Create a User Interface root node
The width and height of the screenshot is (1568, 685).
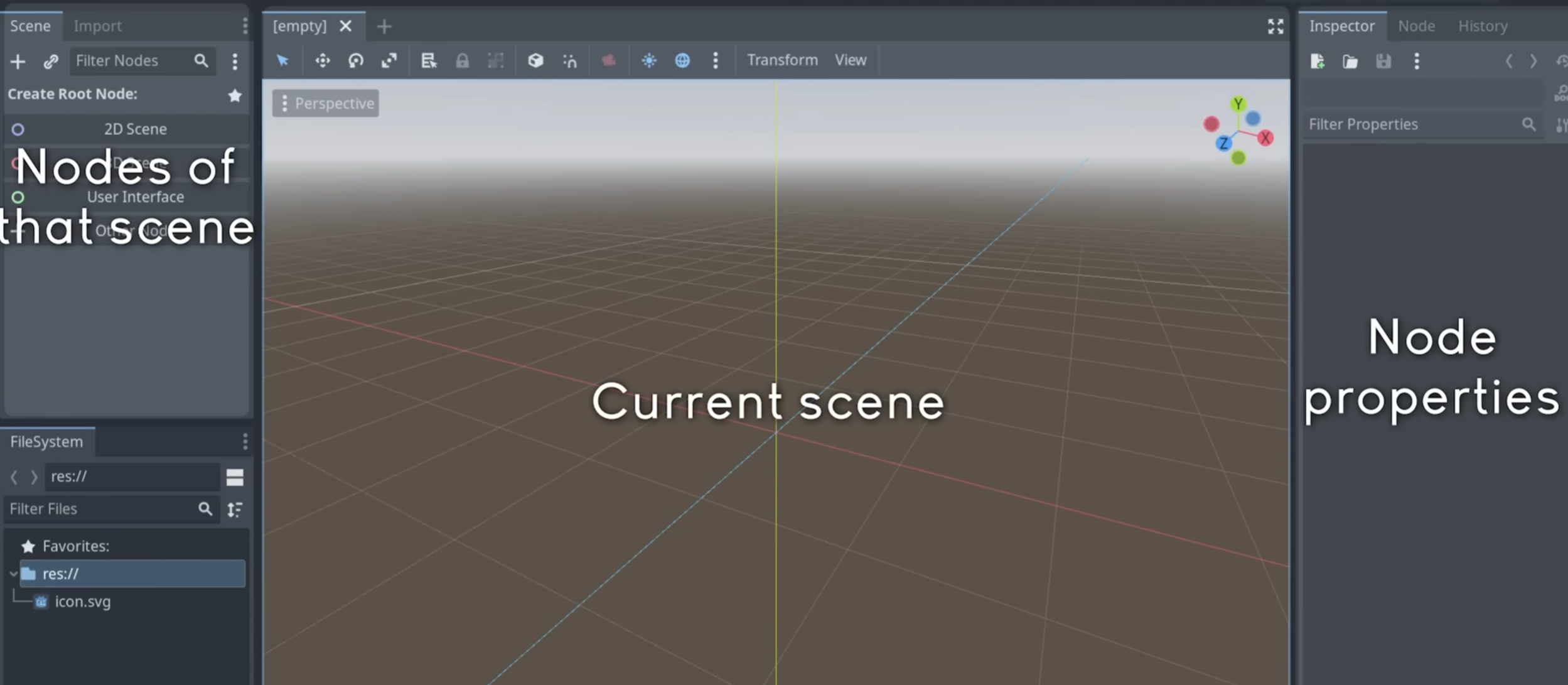(x=126, y=197)
